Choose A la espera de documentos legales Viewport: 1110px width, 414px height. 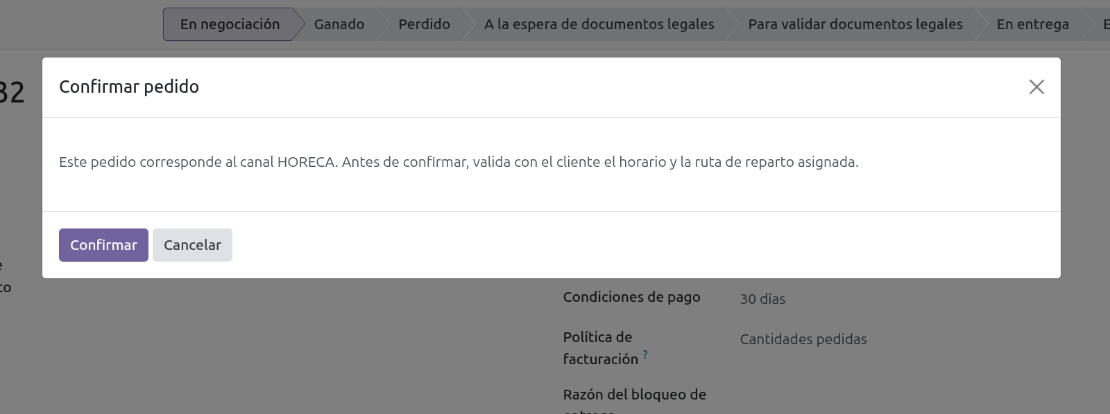599,24
